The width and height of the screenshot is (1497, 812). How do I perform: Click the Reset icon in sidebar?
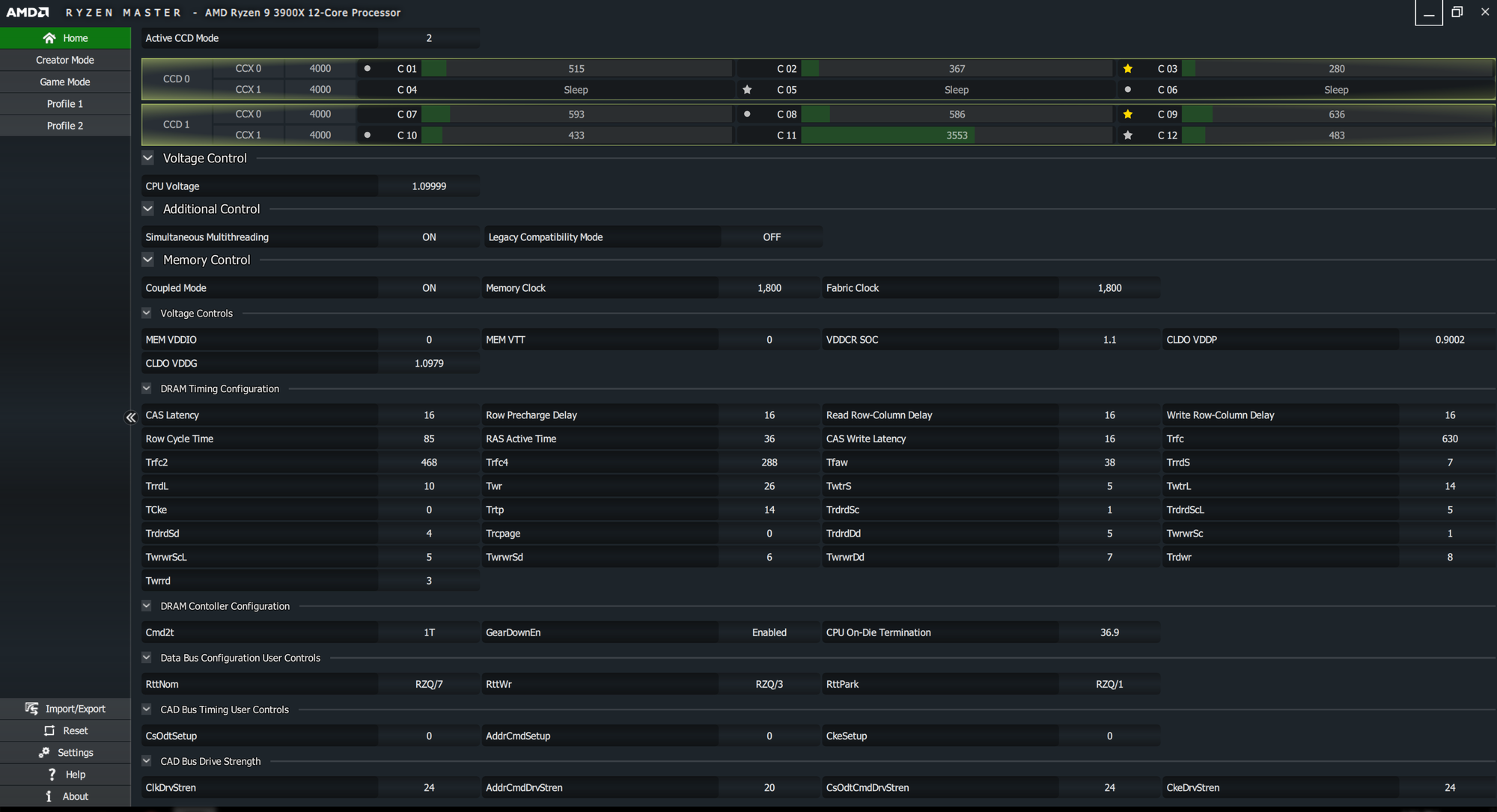click(49, 730)
